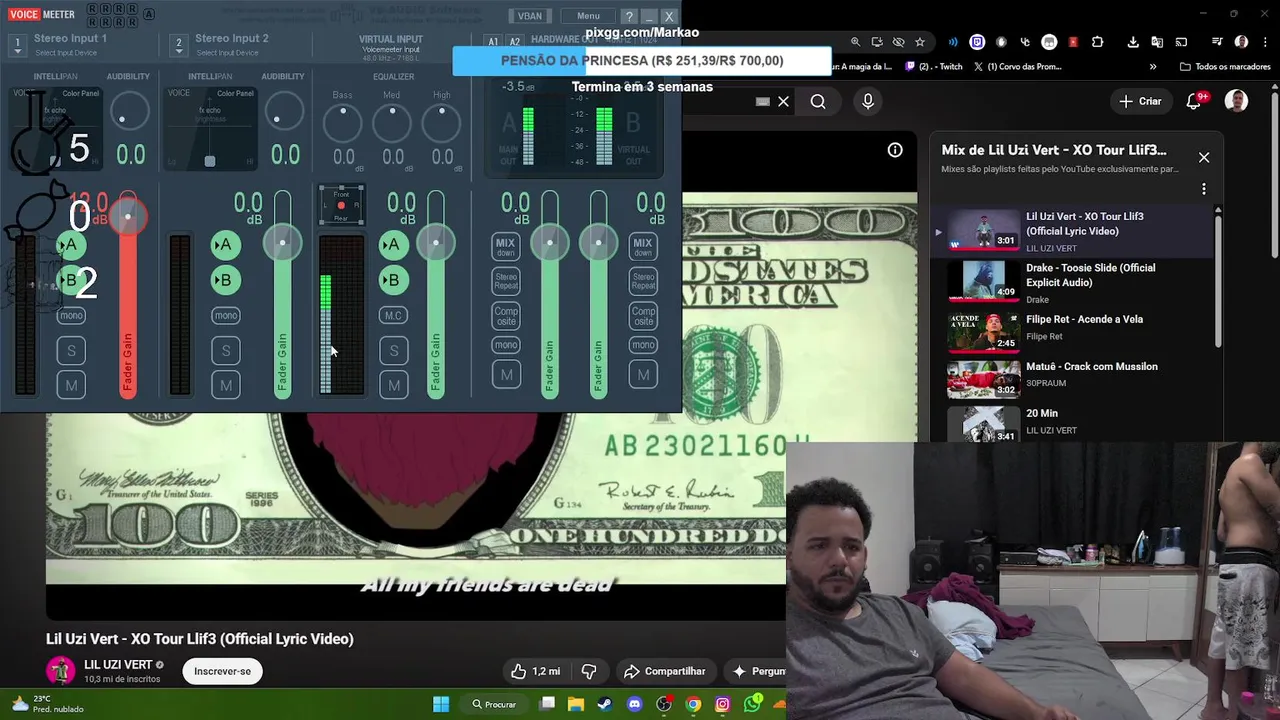
Task: Play Drake - Toosie Slide from playlist
Action: point(1072,282)
